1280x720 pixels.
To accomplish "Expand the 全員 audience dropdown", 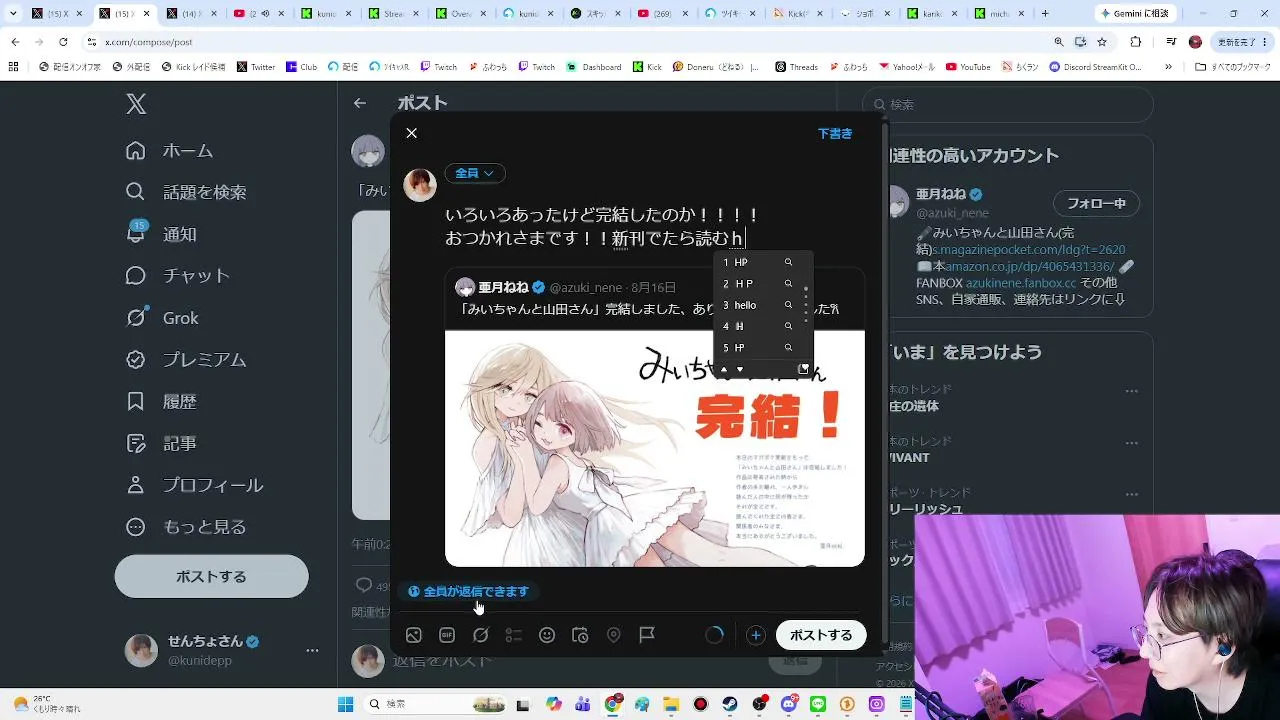I will 475,173.
